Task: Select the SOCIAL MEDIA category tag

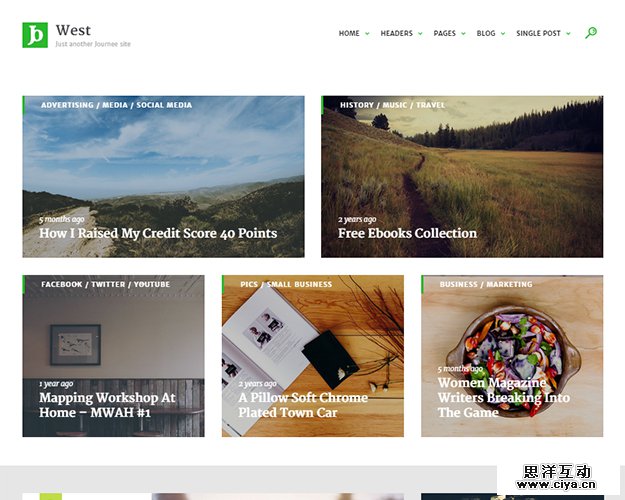Action: (164, 105)
